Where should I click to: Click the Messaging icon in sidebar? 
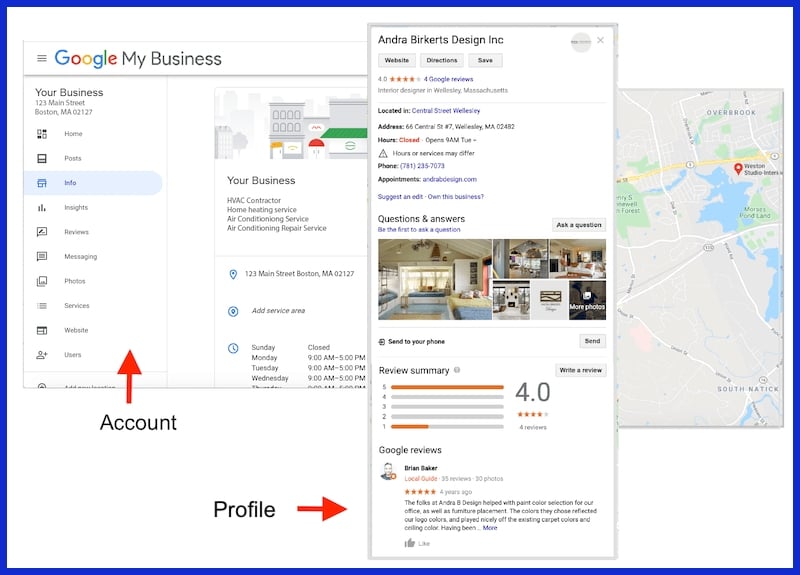pos(42,256)
